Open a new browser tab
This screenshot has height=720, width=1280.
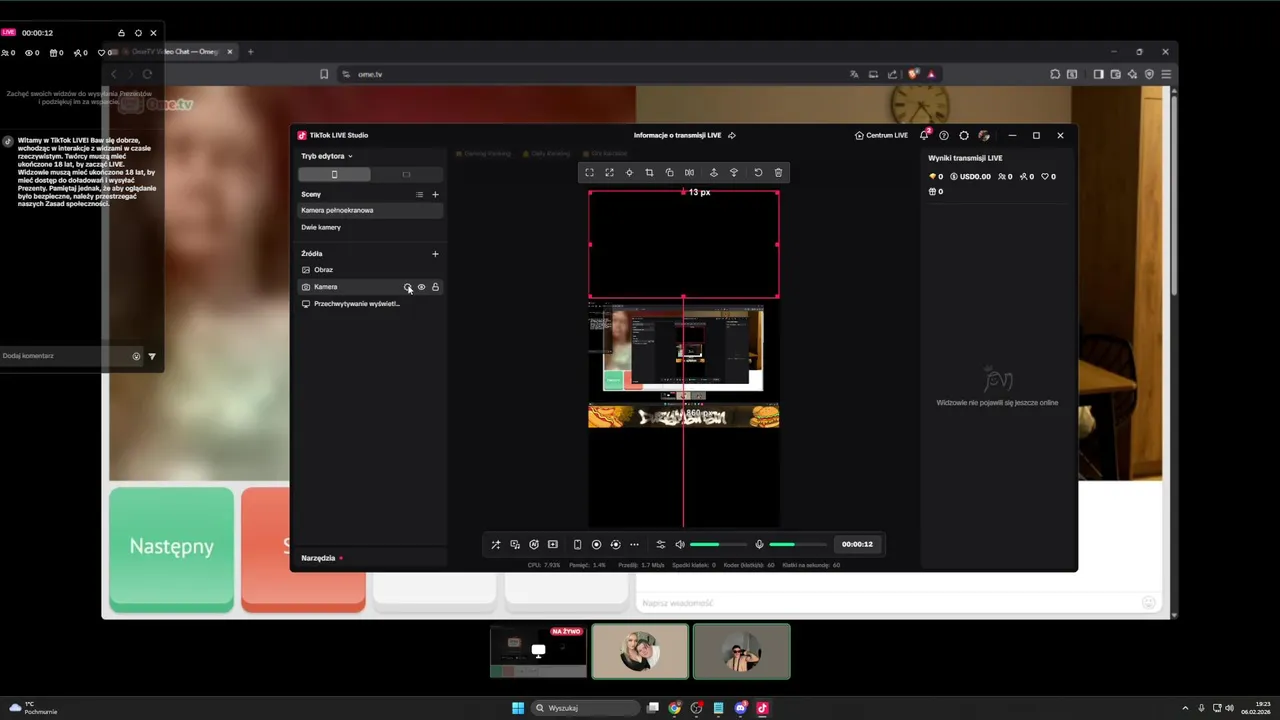pyautogui.click(x=250, y=52)
